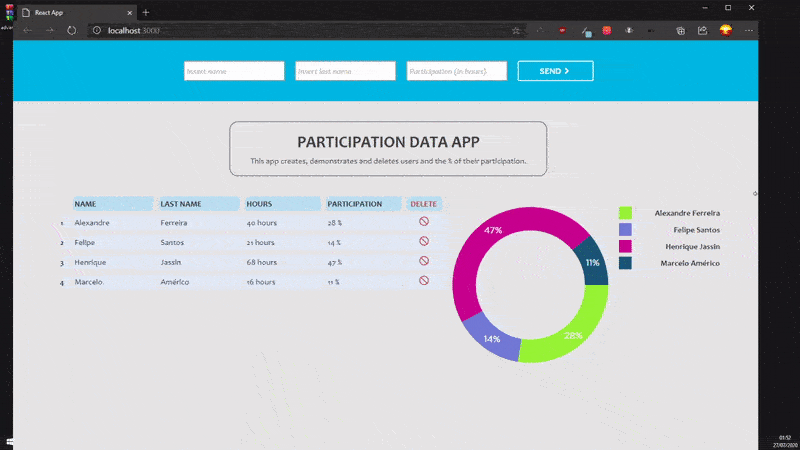Delete Marcelo Américo's row

point(424,281)
